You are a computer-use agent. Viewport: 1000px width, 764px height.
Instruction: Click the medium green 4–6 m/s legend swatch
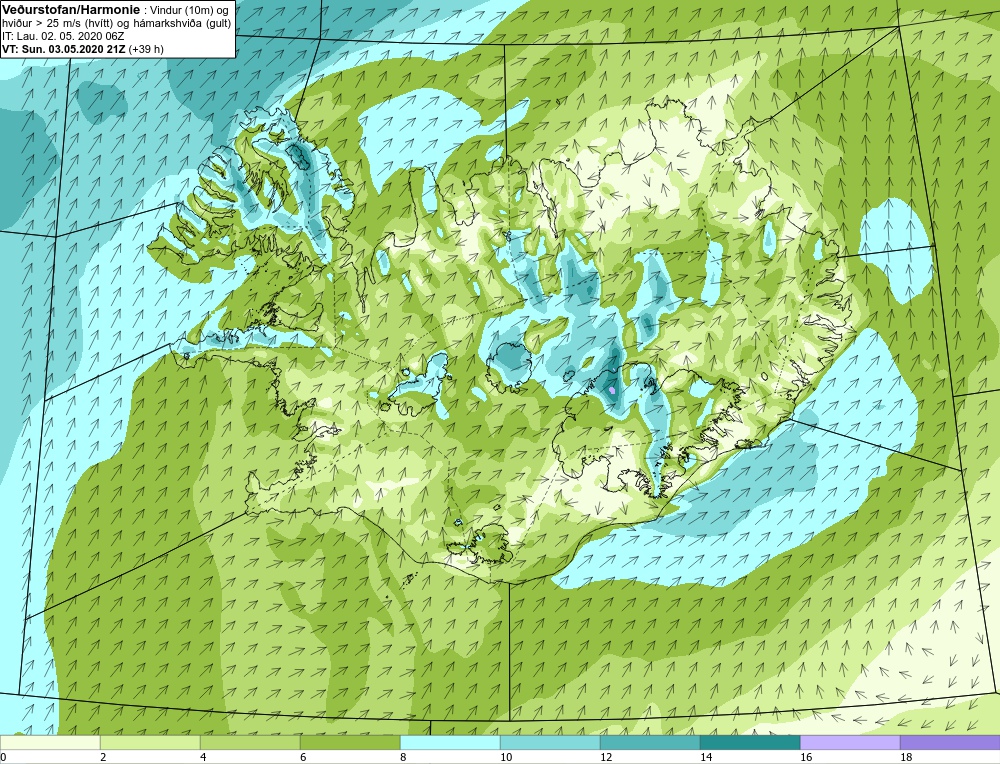[250, 743]
